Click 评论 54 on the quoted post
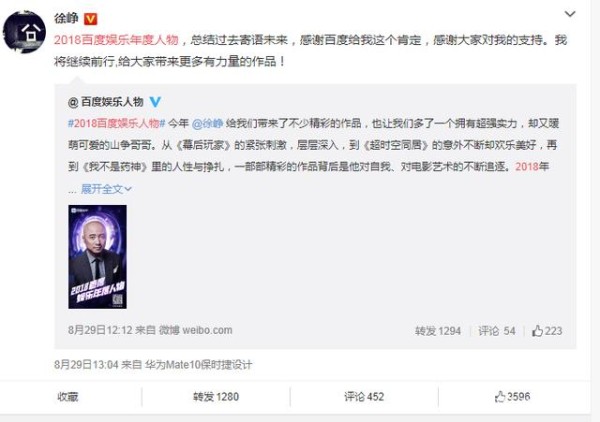The width and height of the screenshot is (600, 422). click(497, 331)
